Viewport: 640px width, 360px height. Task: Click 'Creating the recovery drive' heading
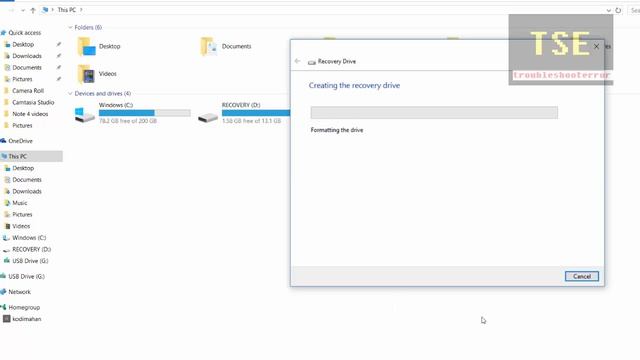pyautogui.click(x=354, y=85)
